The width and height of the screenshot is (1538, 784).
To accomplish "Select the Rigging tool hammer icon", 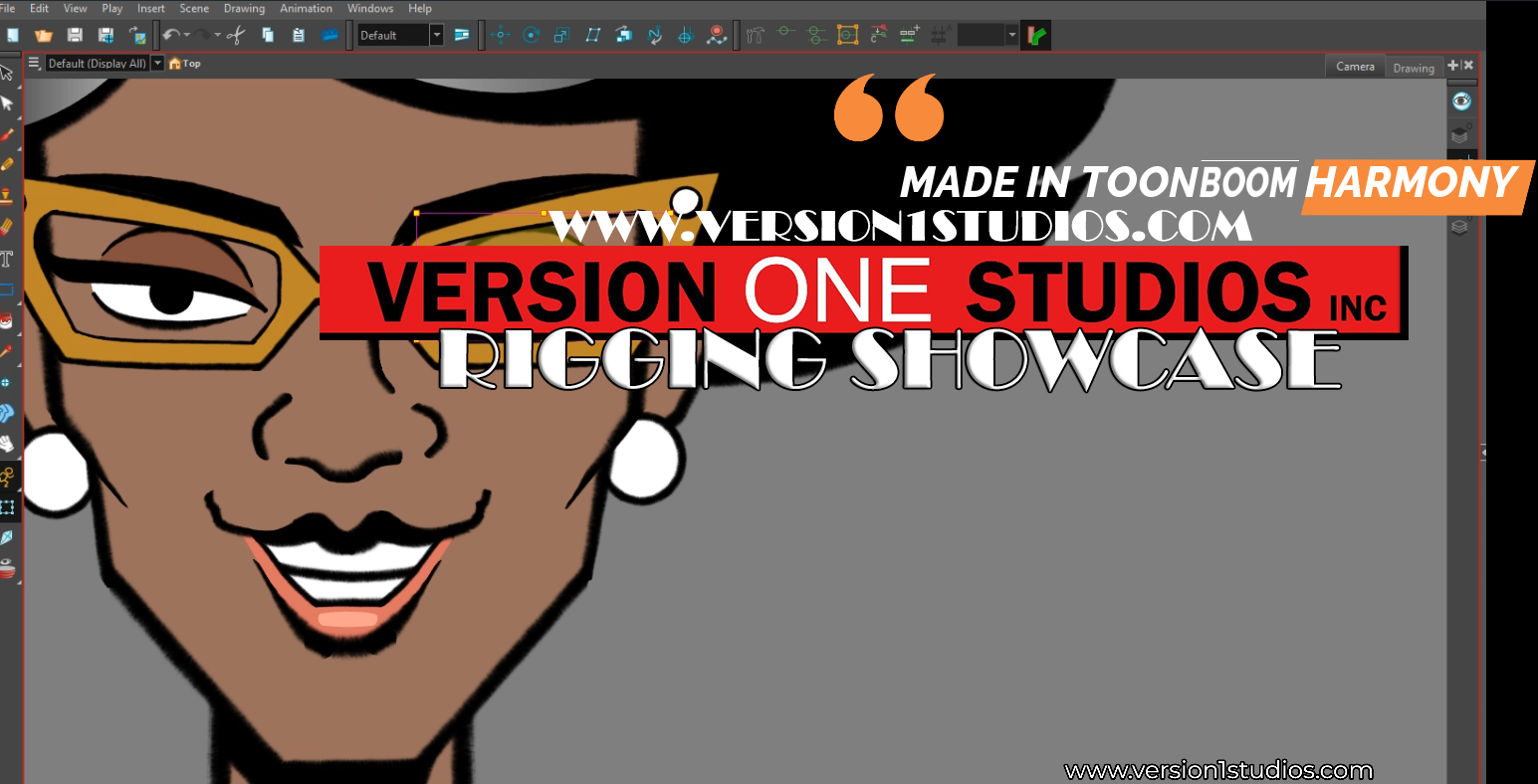I will click(x=755, y=35).
